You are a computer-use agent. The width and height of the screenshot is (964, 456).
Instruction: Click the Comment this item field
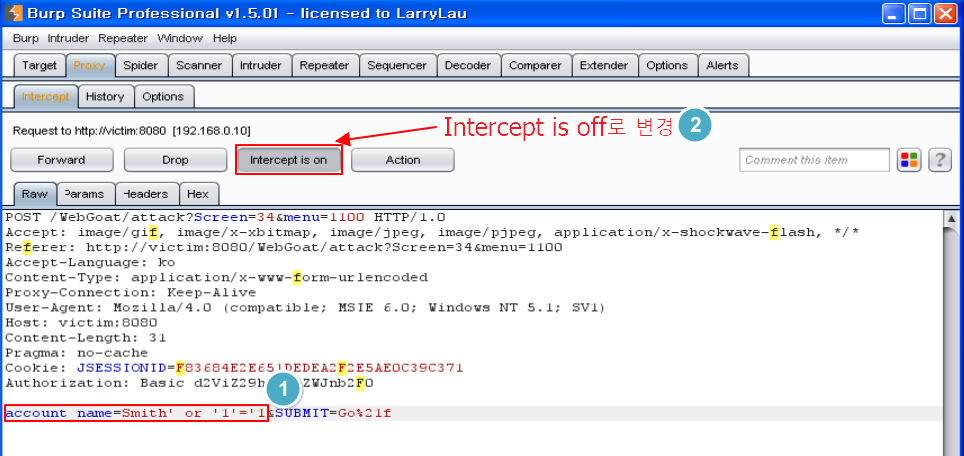pos(814,160)
